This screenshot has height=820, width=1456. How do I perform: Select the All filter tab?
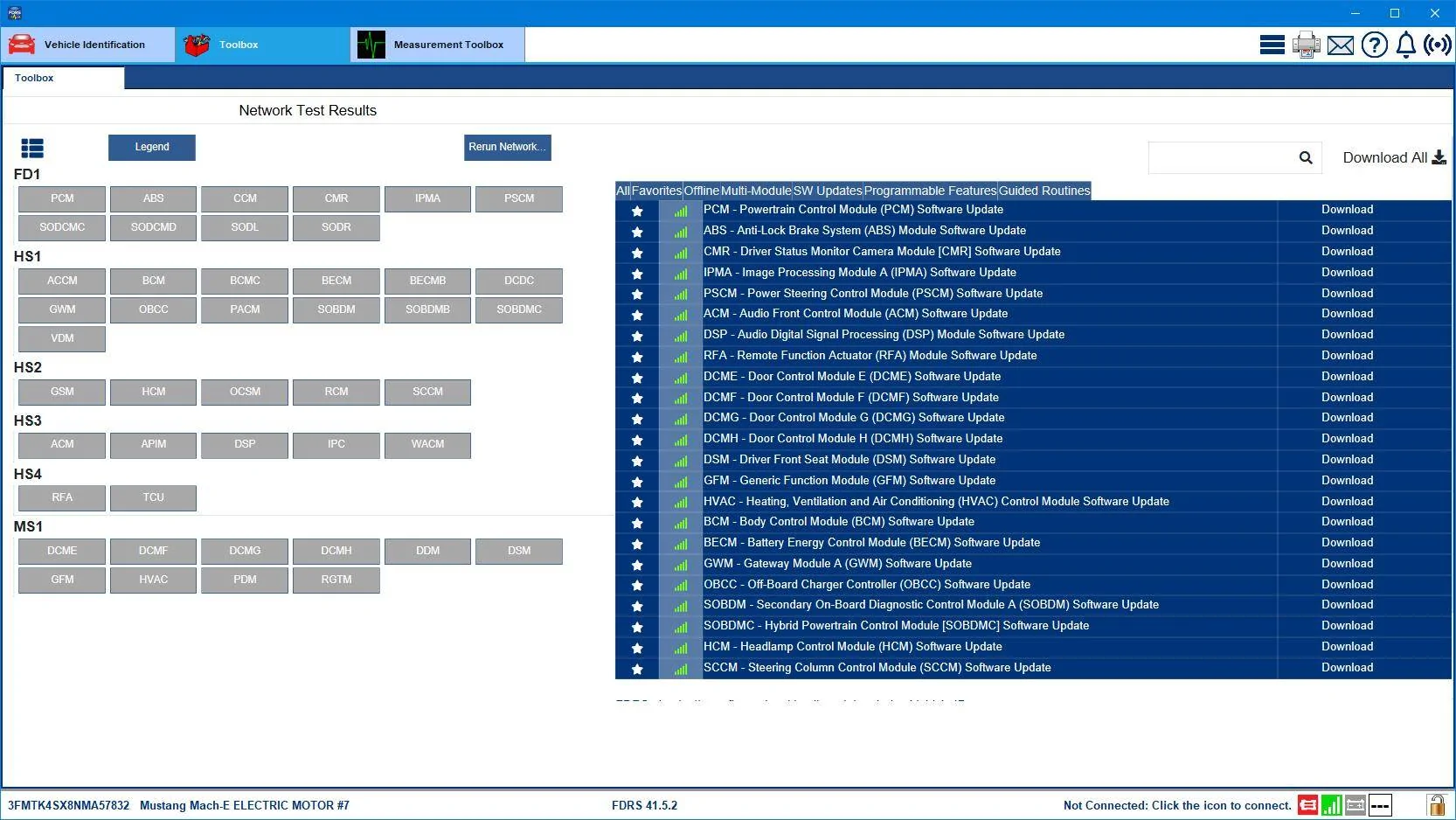pyautogui.click(x=623, y=191)
